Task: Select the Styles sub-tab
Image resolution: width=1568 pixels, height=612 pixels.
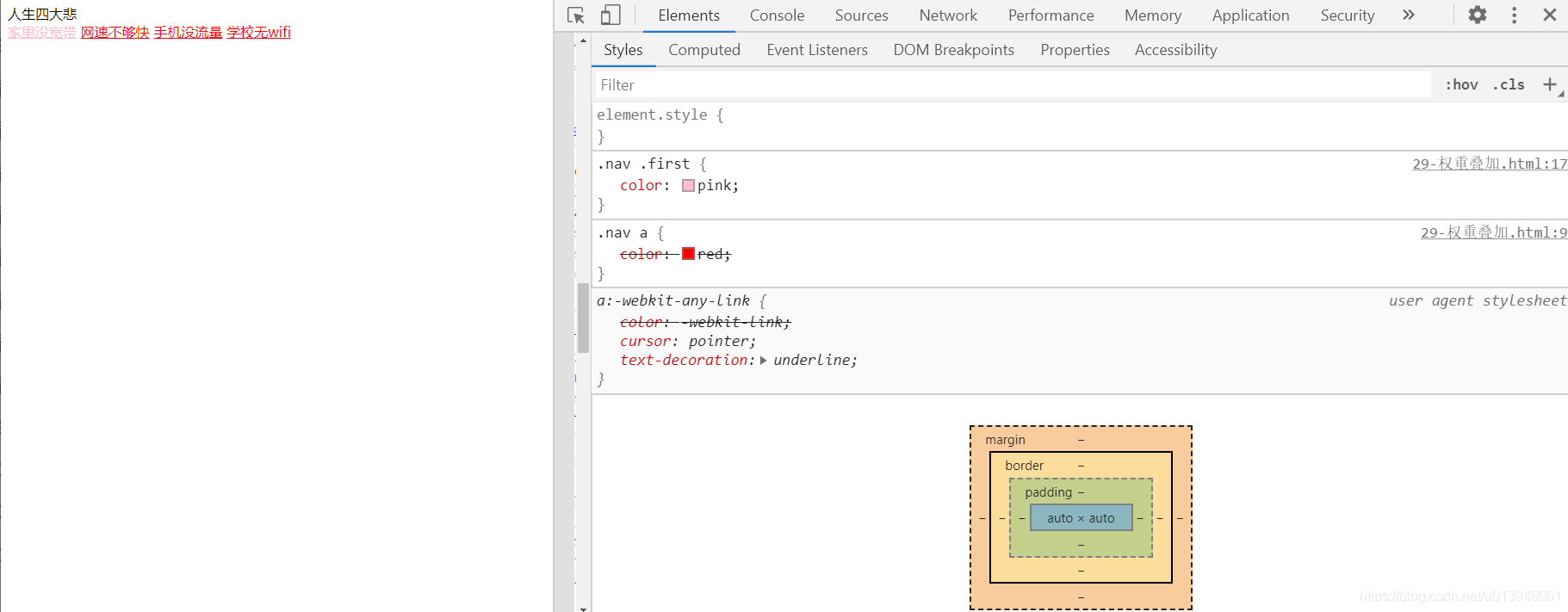Action: (x=623, y=50)
